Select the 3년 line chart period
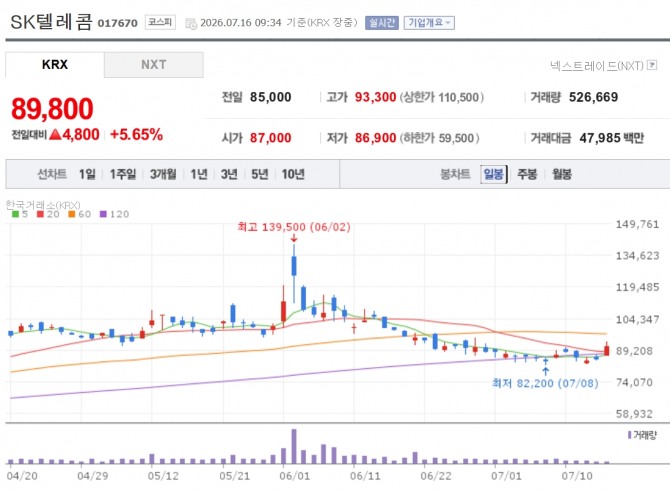 tap(229, 174)
